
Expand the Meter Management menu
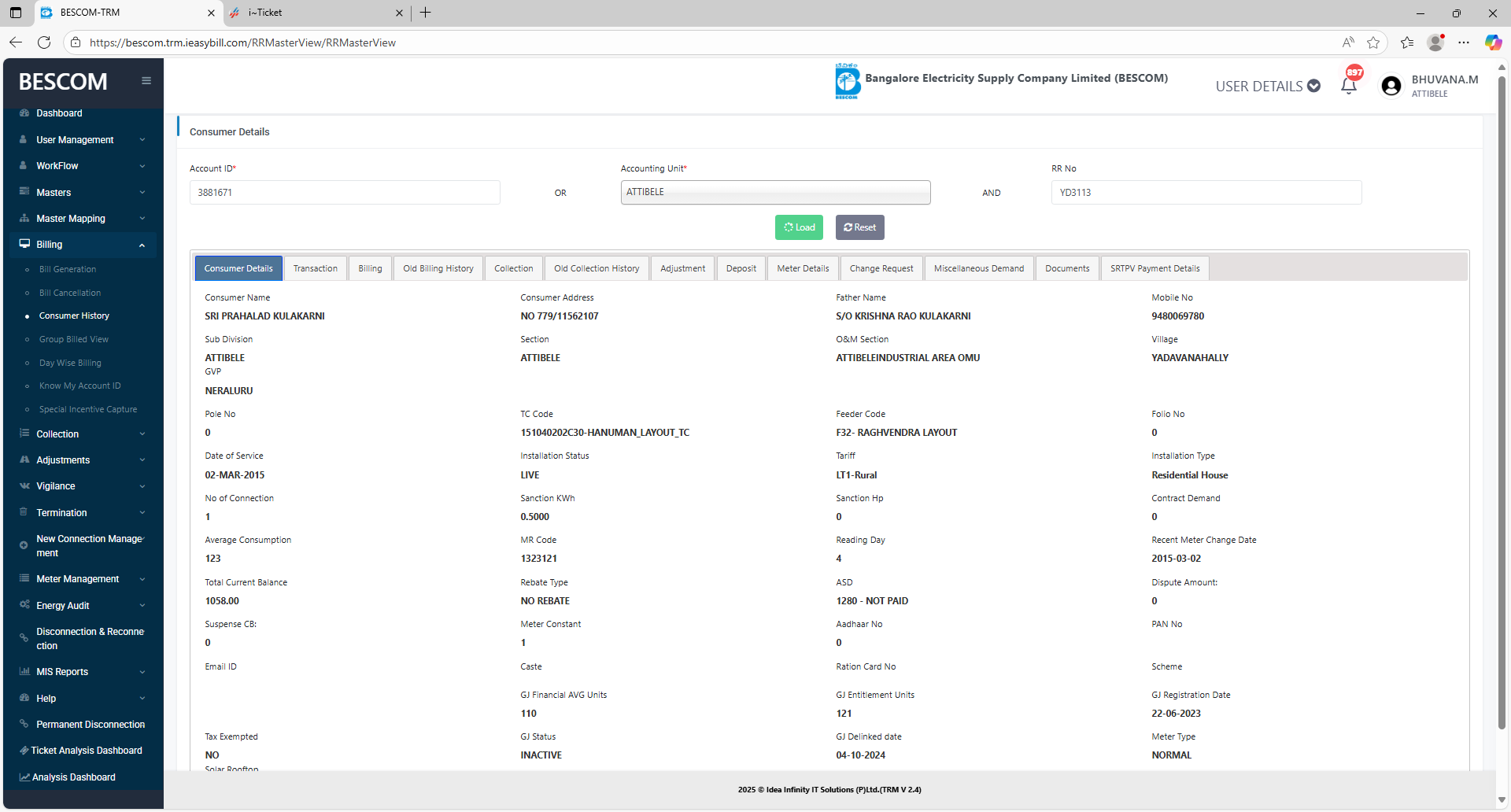tap(82, 579)
